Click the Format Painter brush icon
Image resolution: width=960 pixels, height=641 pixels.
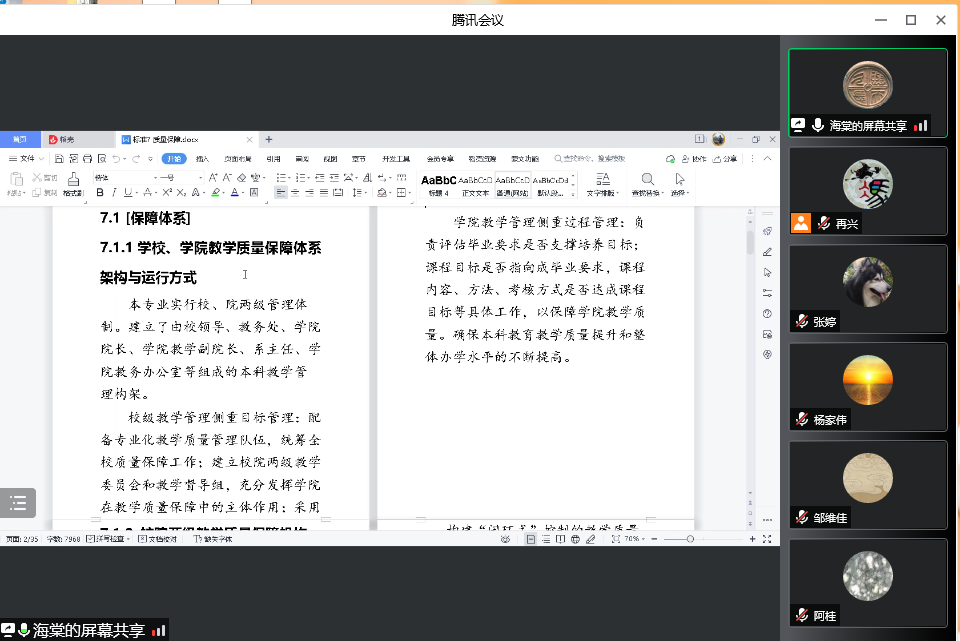[73, 180]
